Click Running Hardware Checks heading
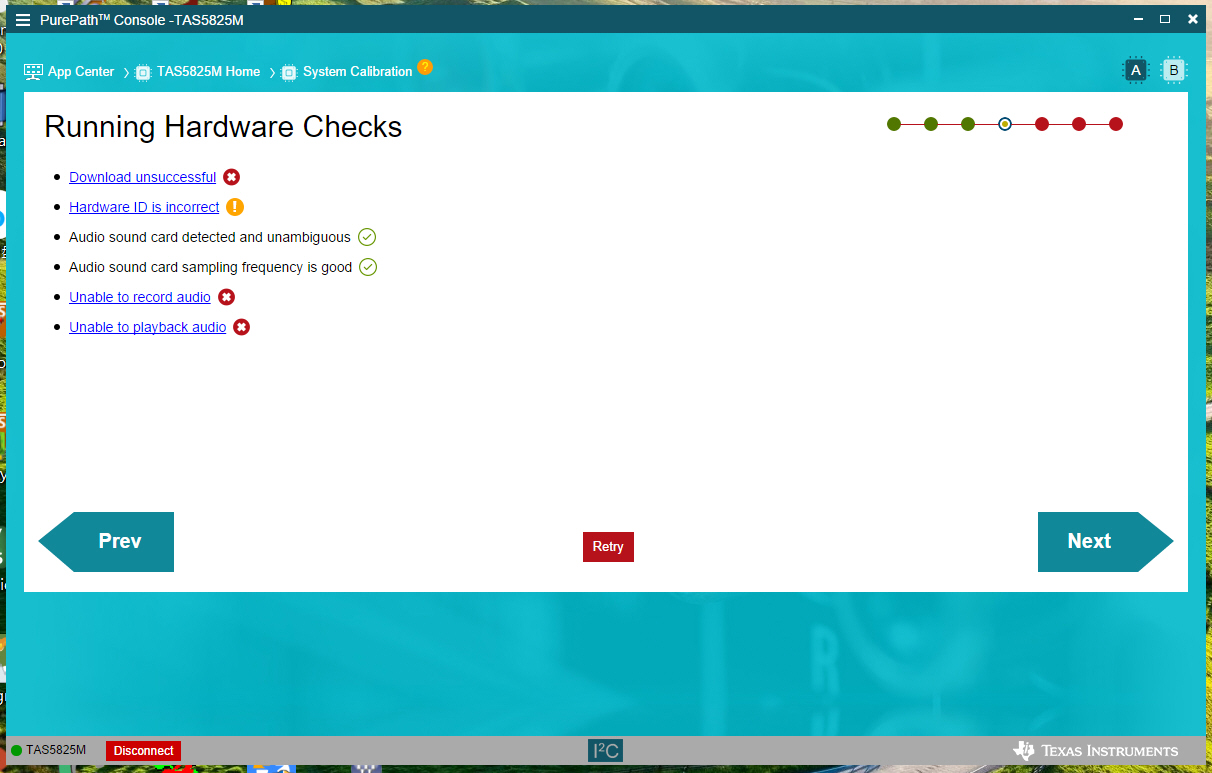1212x773 pixels. (x=223, y=127)
